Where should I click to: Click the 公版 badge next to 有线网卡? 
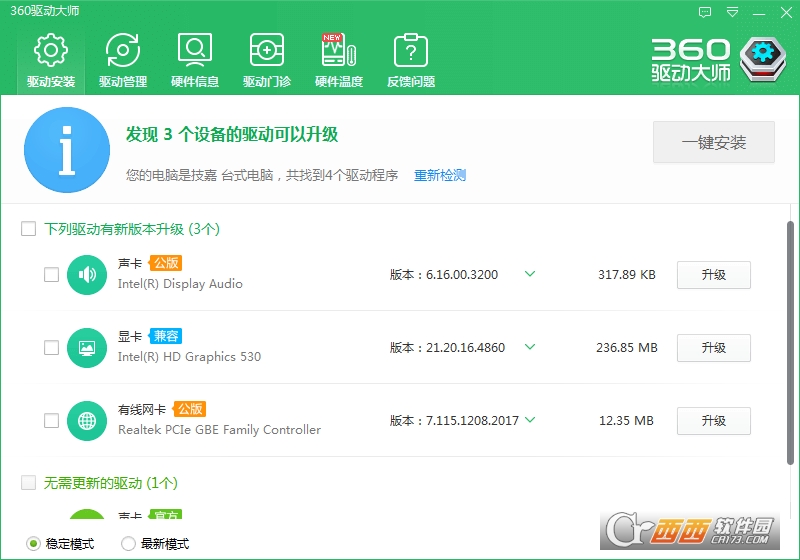click(x=190, y=409)
